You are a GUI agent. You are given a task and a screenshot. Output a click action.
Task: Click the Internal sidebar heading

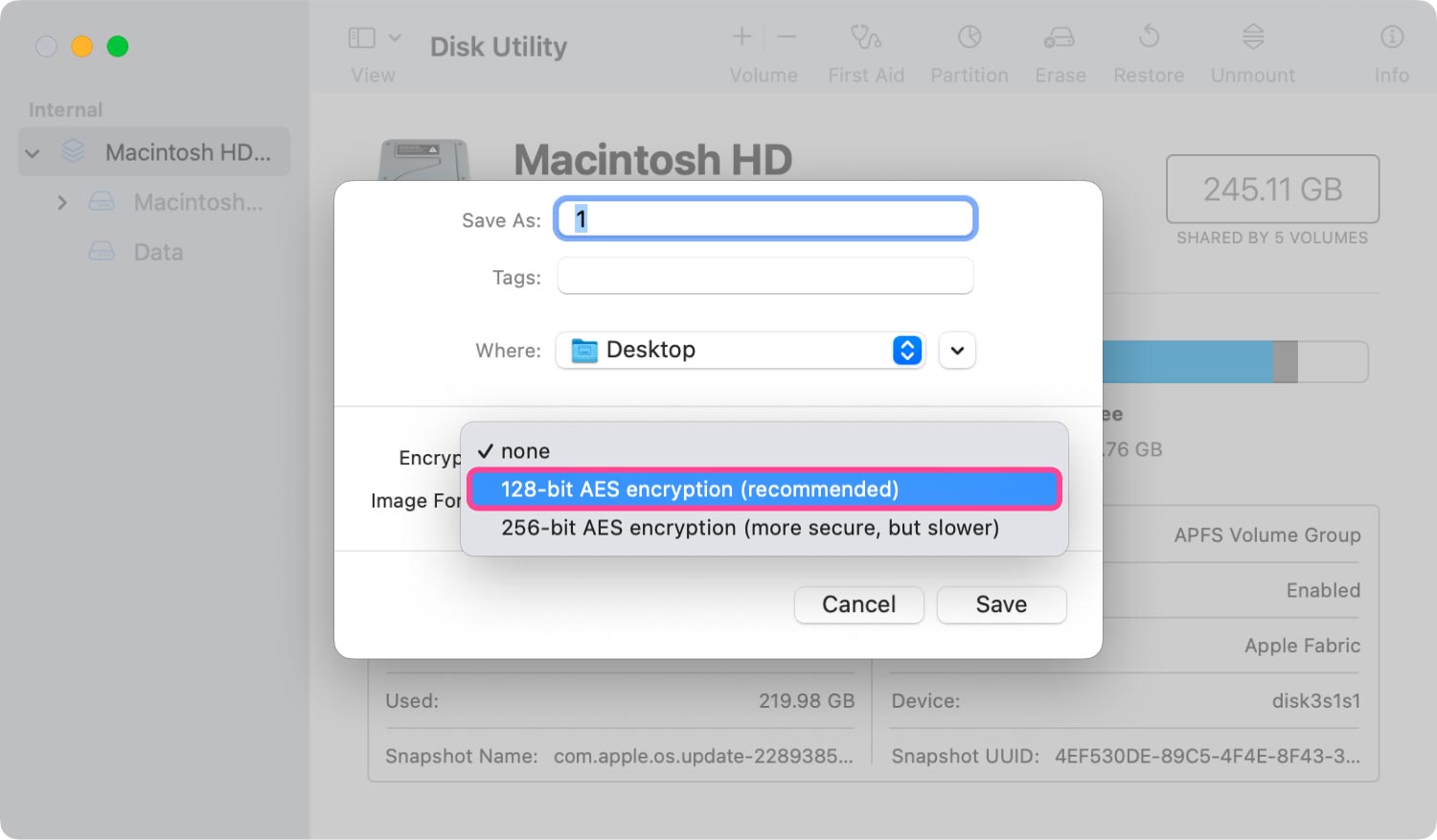point(65,110)
